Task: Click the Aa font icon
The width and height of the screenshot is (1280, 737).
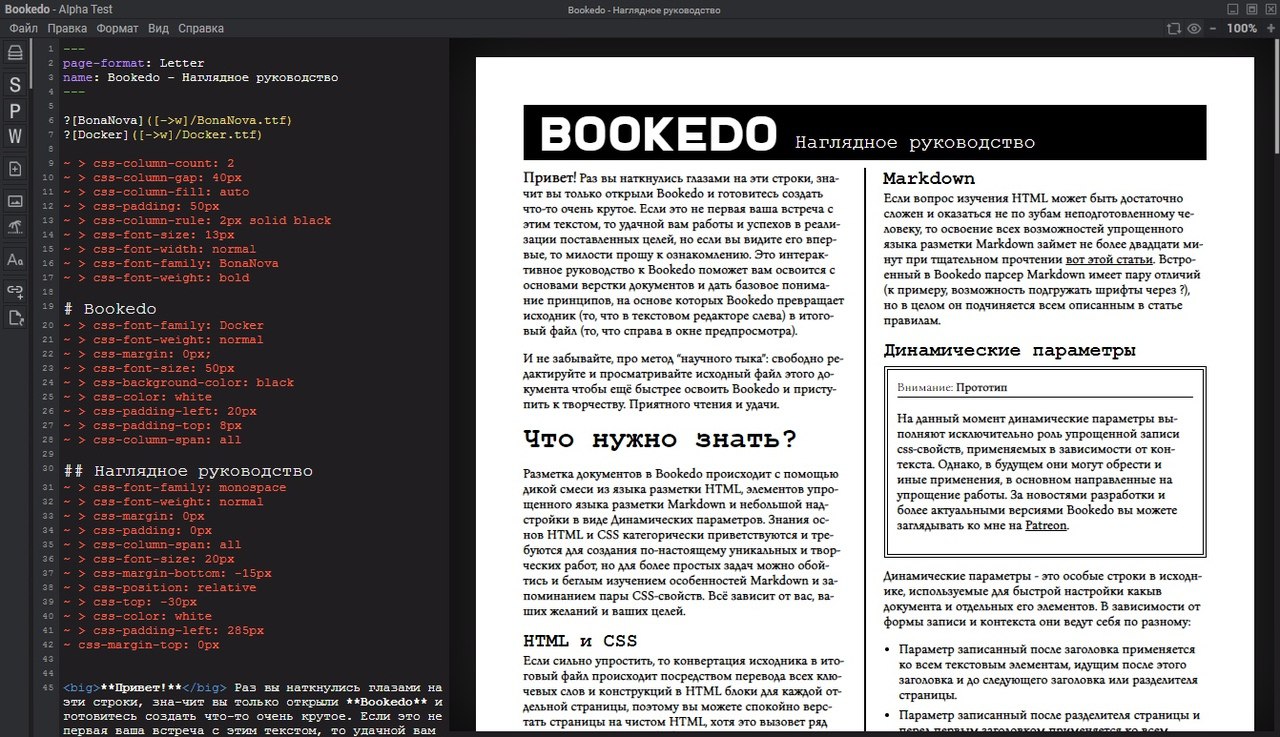Action: click(x=15, y=260)
